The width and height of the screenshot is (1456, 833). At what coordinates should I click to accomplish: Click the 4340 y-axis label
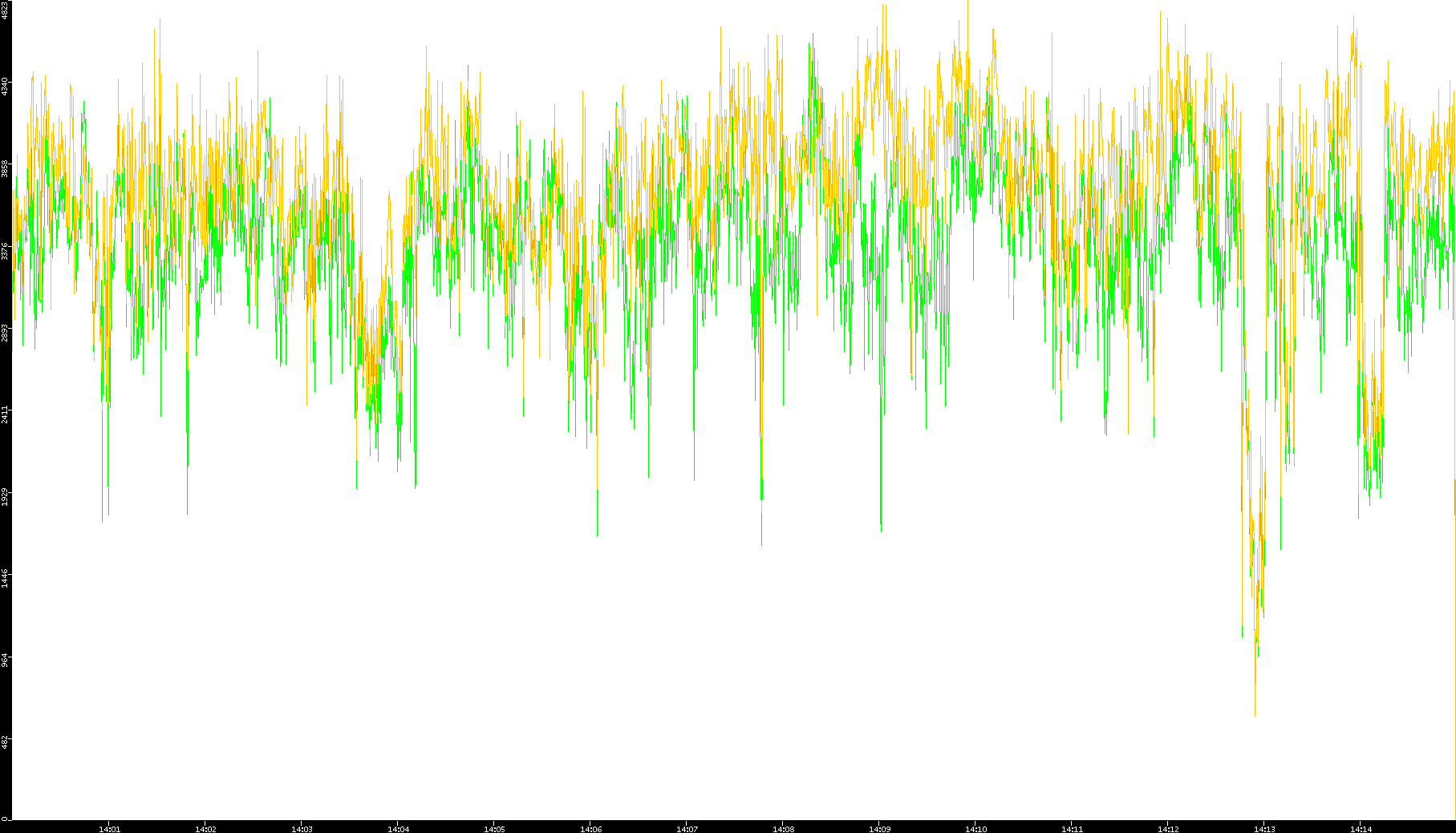(5, 86)
